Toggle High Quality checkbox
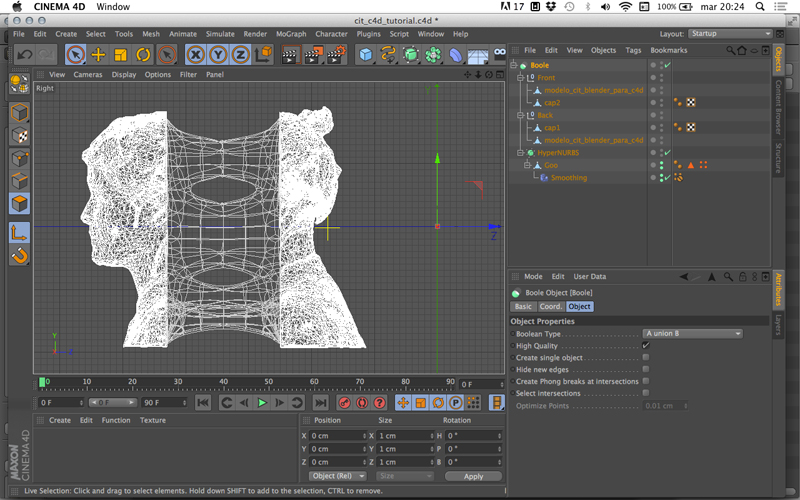The width and height of the screenshot is (800, 500). [646, 345]
